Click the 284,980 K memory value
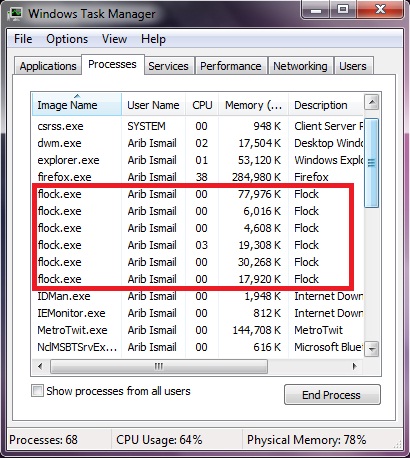This screenshot has width=410, height=458. coord(257,177)
